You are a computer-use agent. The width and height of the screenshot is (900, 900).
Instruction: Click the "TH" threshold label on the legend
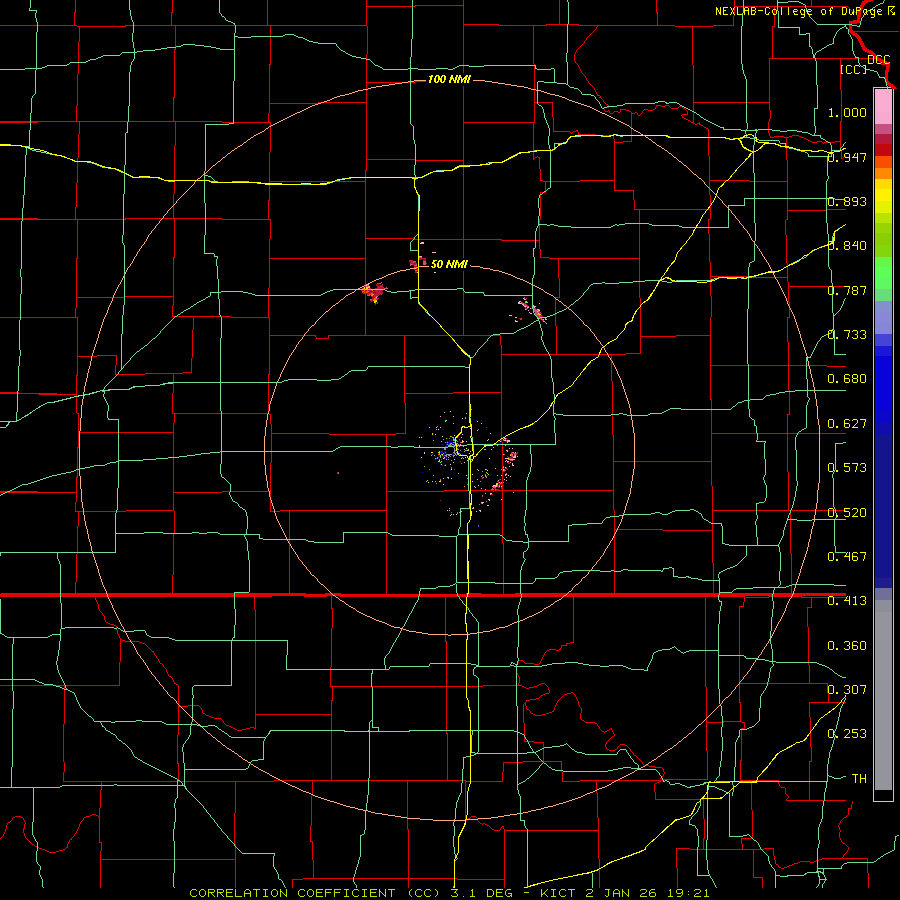click(x=859, y=779)
